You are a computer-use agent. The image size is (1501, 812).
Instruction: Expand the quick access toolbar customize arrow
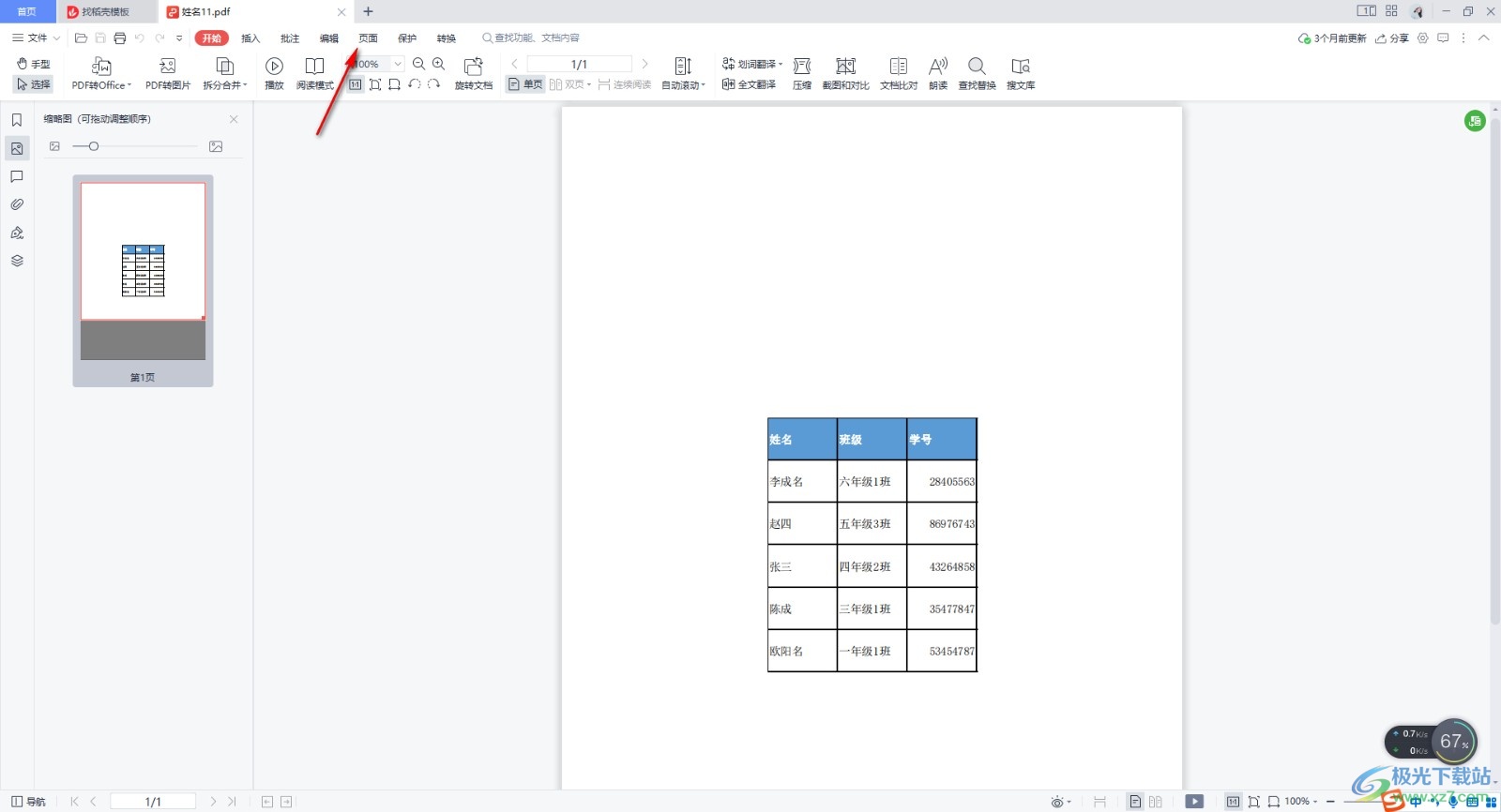179,38
